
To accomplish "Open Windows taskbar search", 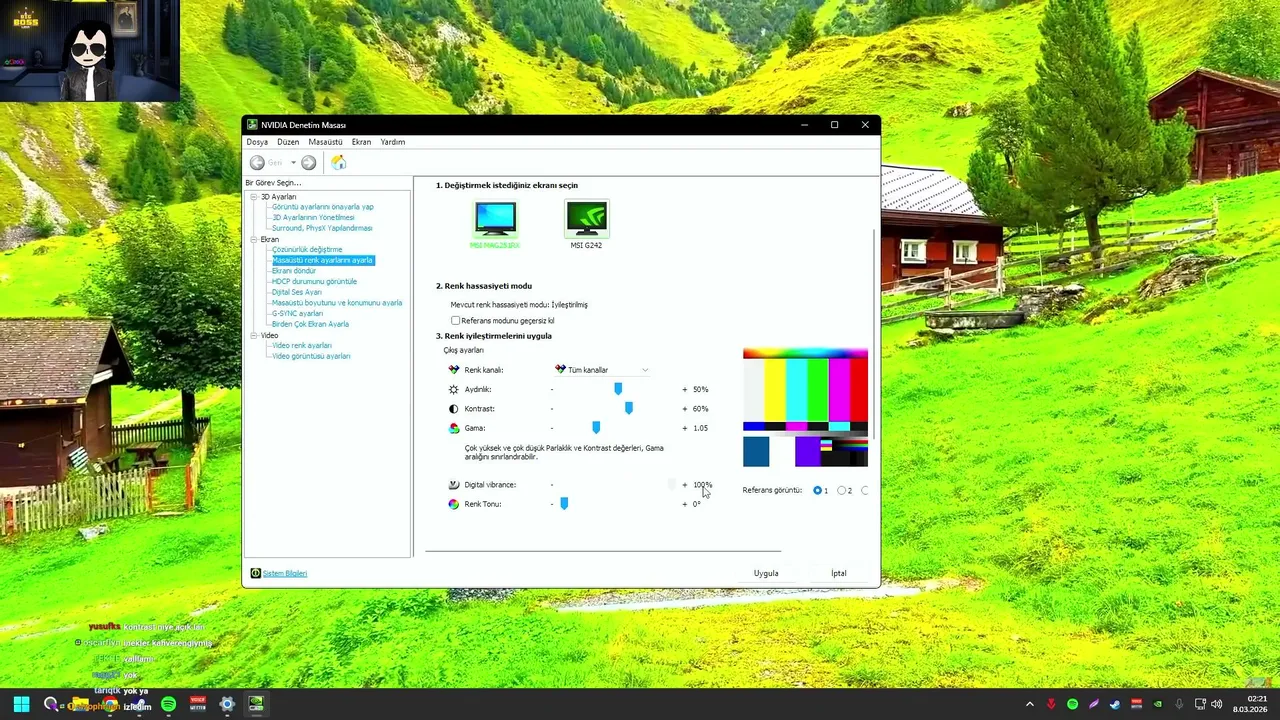I will [51, 704].
